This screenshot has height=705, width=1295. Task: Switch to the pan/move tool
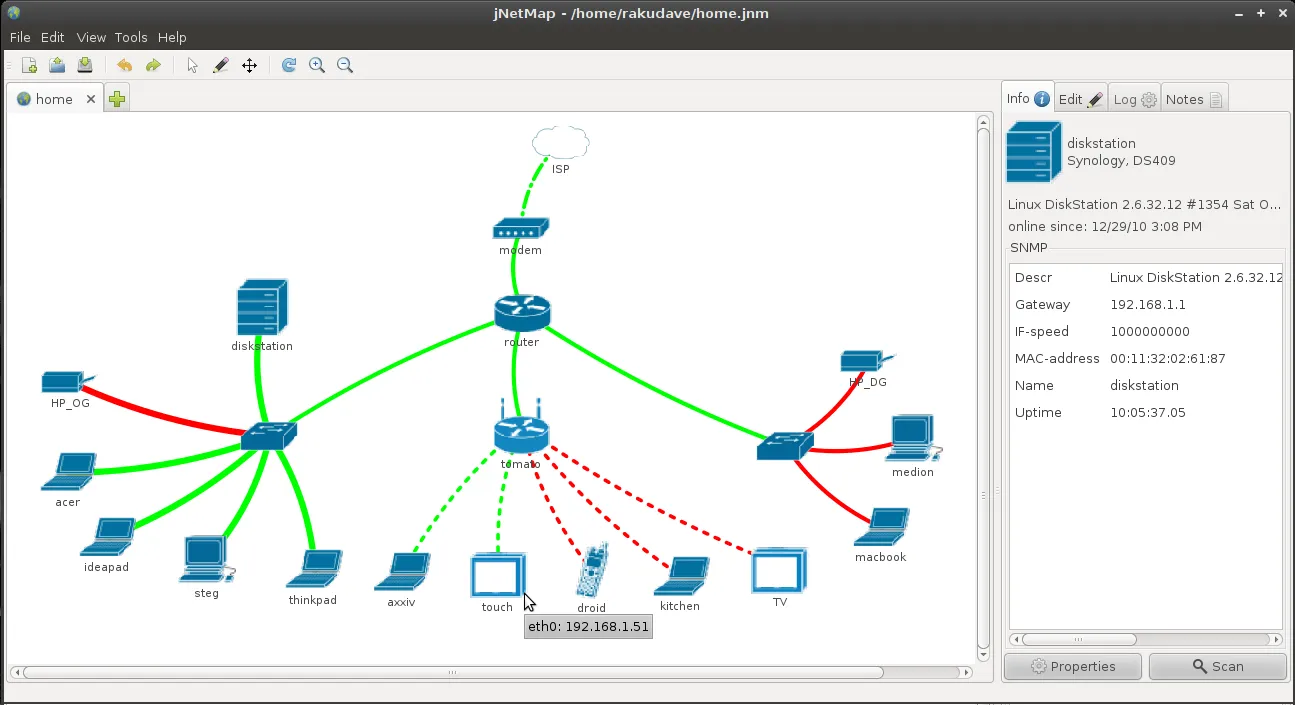tap(249, 64)
